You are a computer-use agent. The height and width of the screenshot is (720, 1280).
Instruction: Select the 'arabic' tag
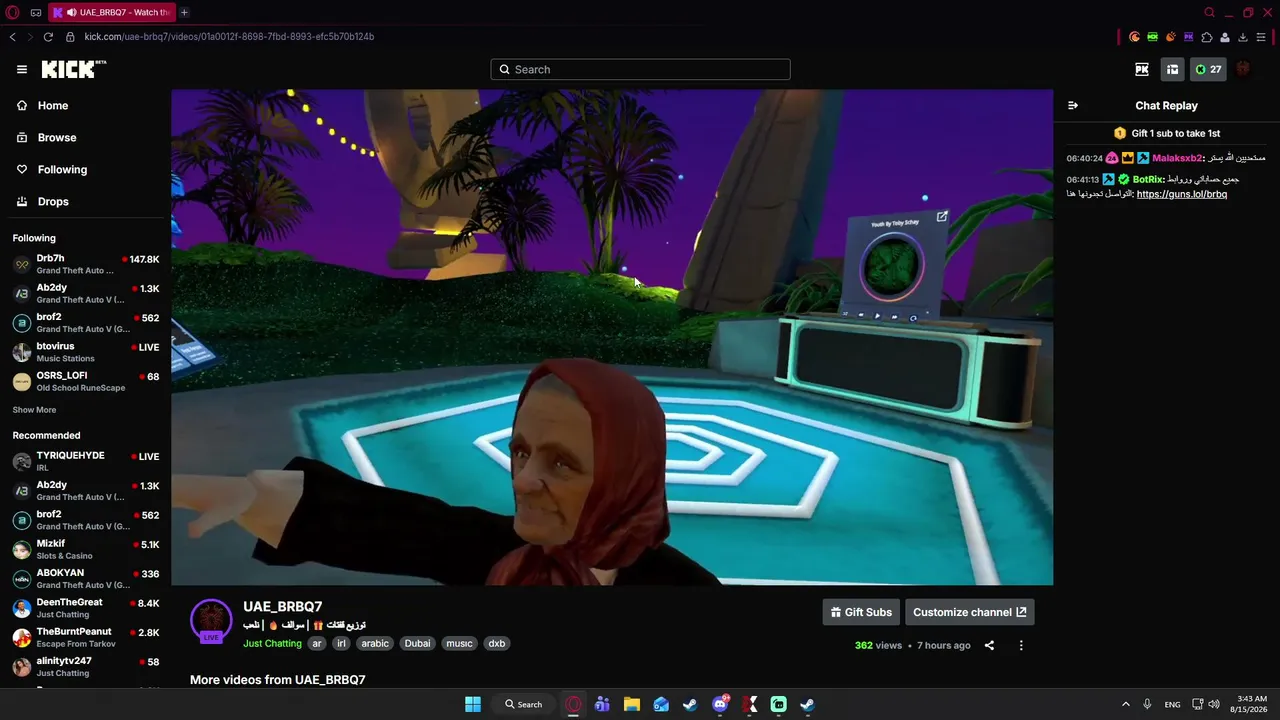(x=375, y=643)
